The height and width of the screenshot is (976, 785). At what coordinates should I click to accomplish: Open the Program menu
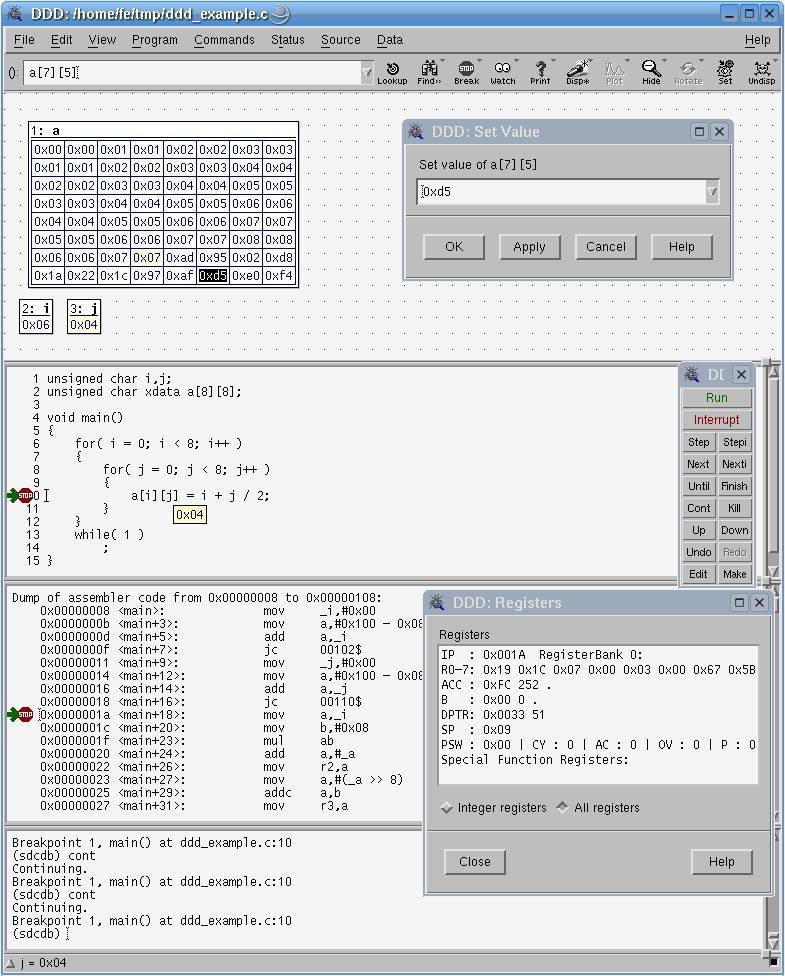154,40
